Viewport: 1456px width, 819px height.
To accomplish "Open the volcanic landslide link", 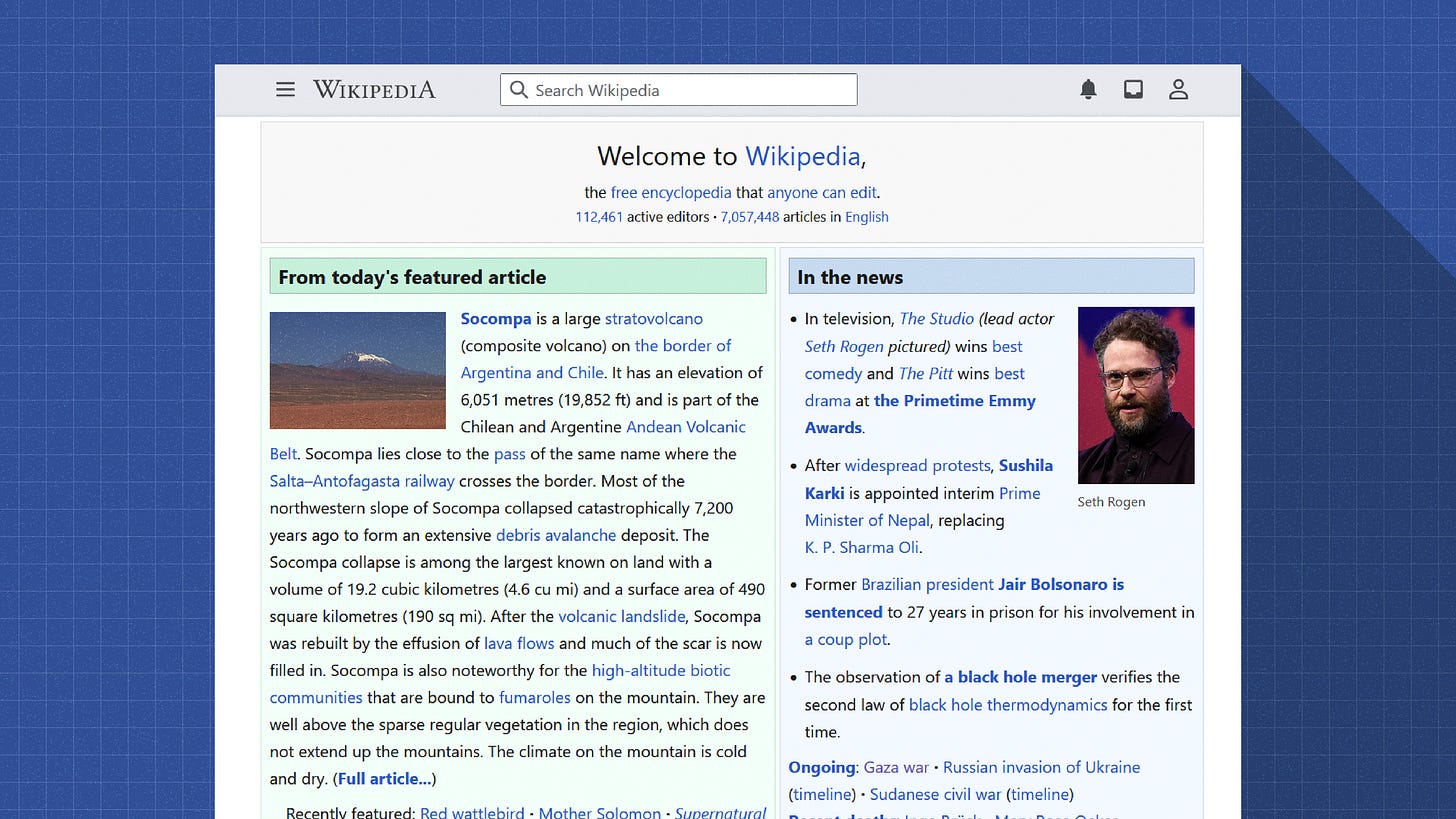I will click(x=622, y=616).
